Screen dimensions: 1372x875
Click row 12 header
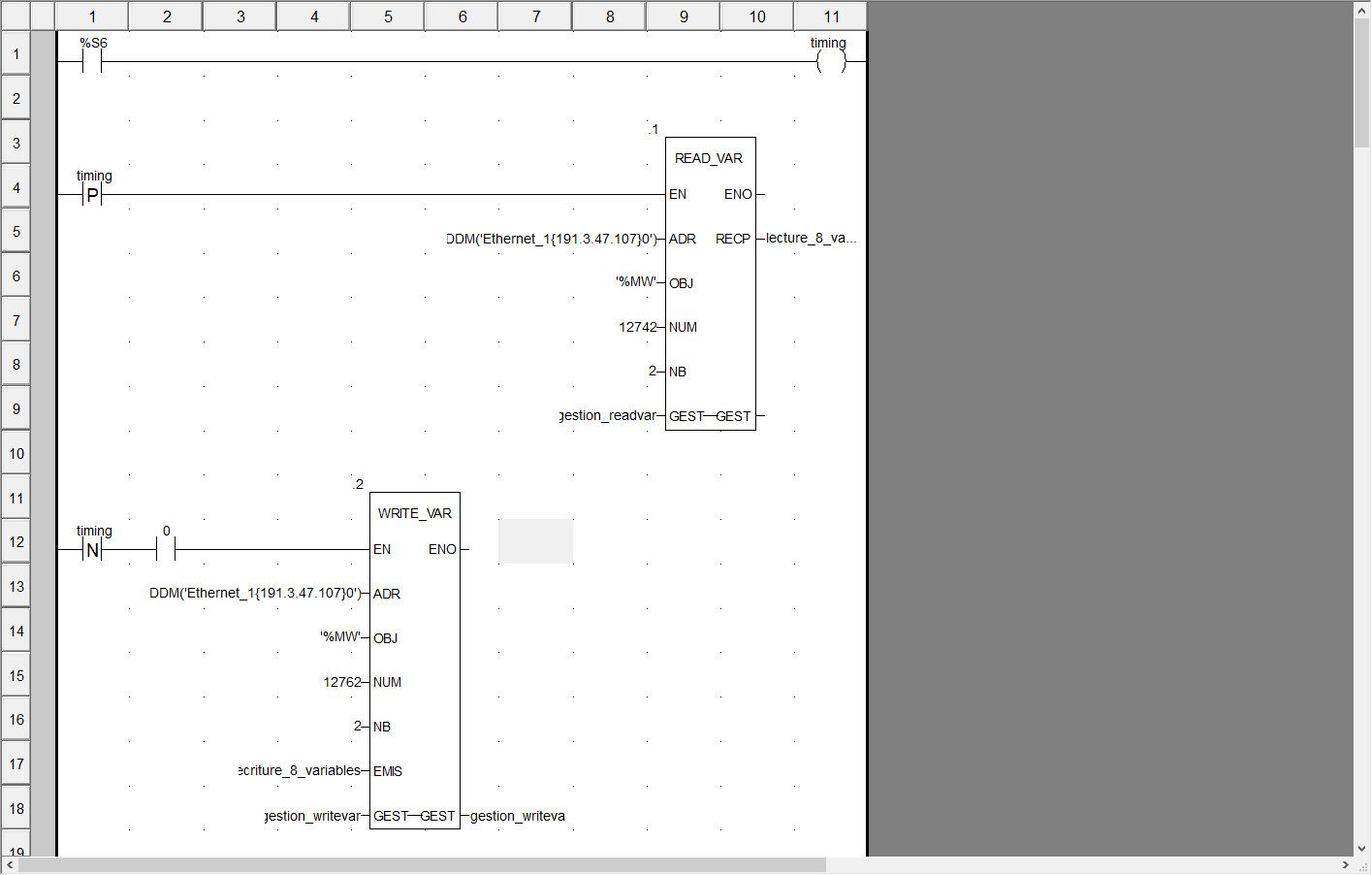tap(16, 542)
